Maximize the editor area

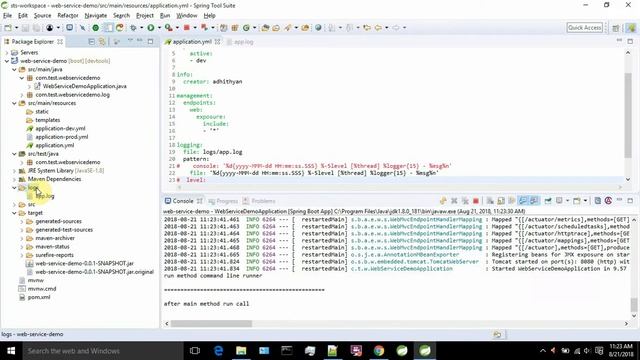click(x=630, y=41)
